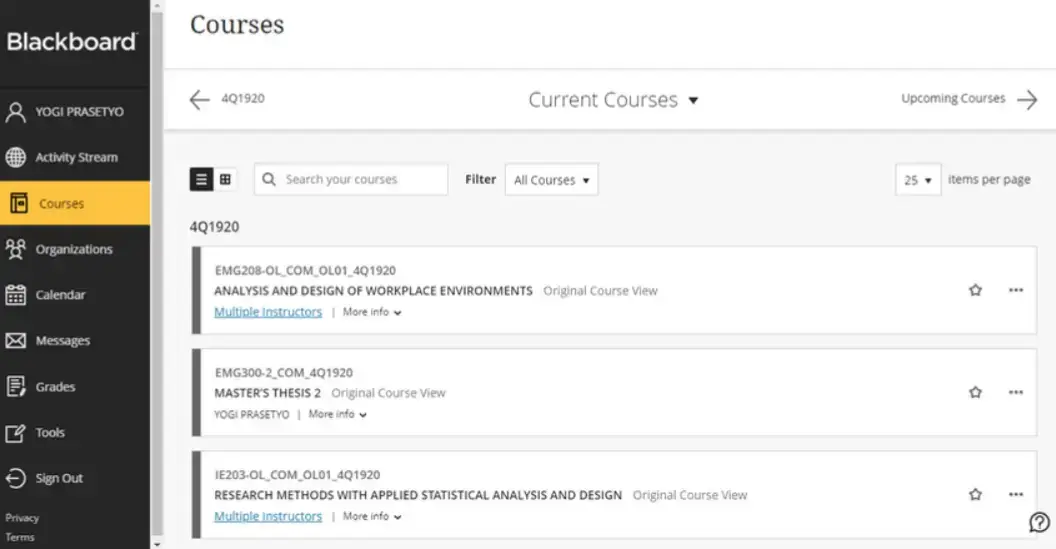Open three-dot menu for Master's Thesis 2
Screen dimensions: 1056x549
coord(1016,392)
